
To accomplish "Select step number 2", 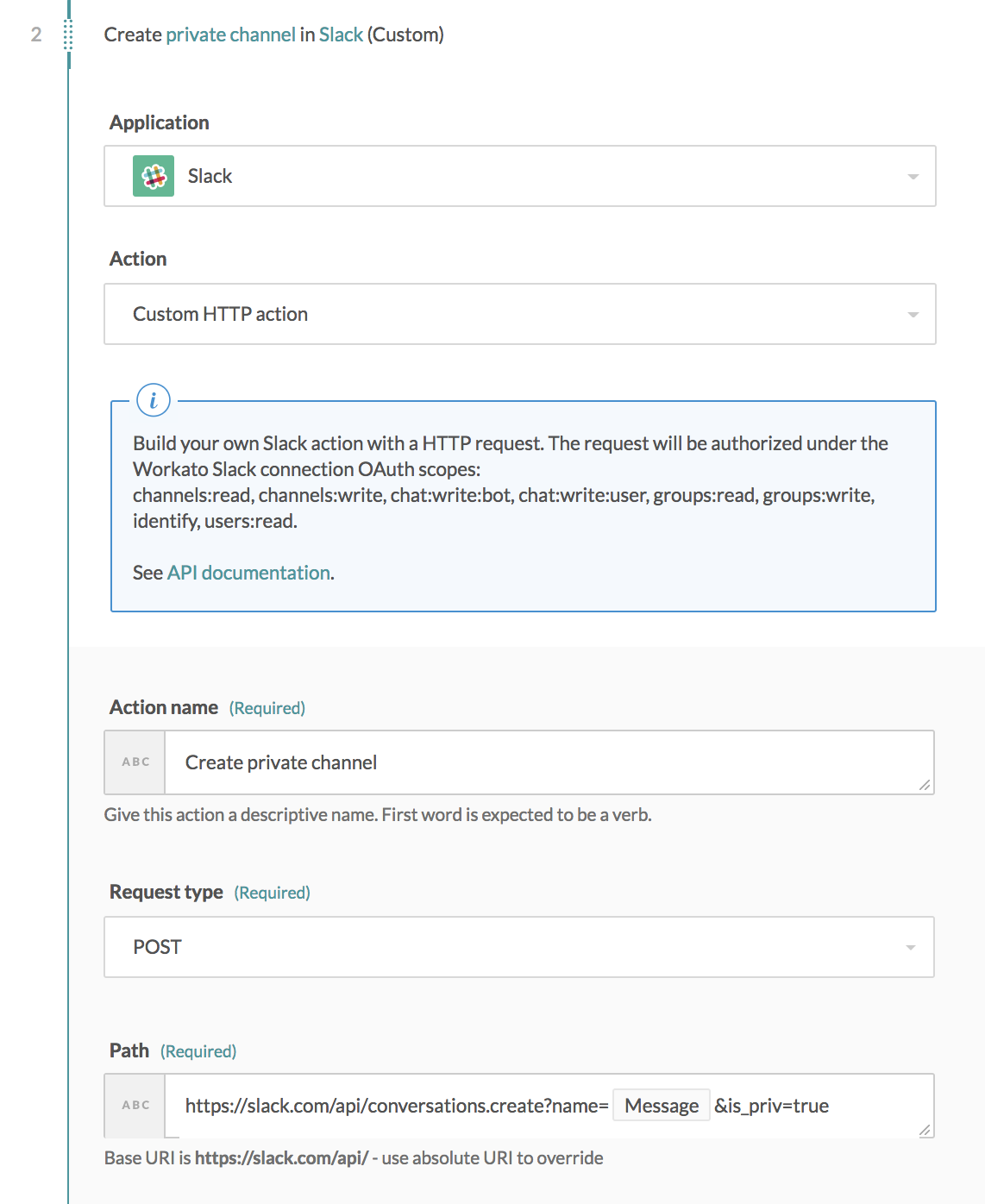I will tap(36, 34).
